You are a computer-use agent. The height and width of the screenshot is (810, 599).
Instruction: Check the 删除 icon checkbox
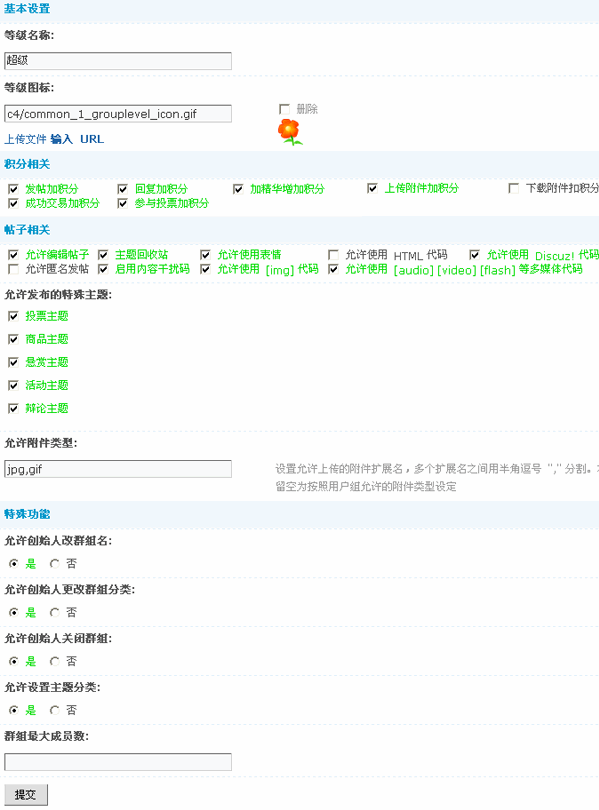click(x=284, y=109)
